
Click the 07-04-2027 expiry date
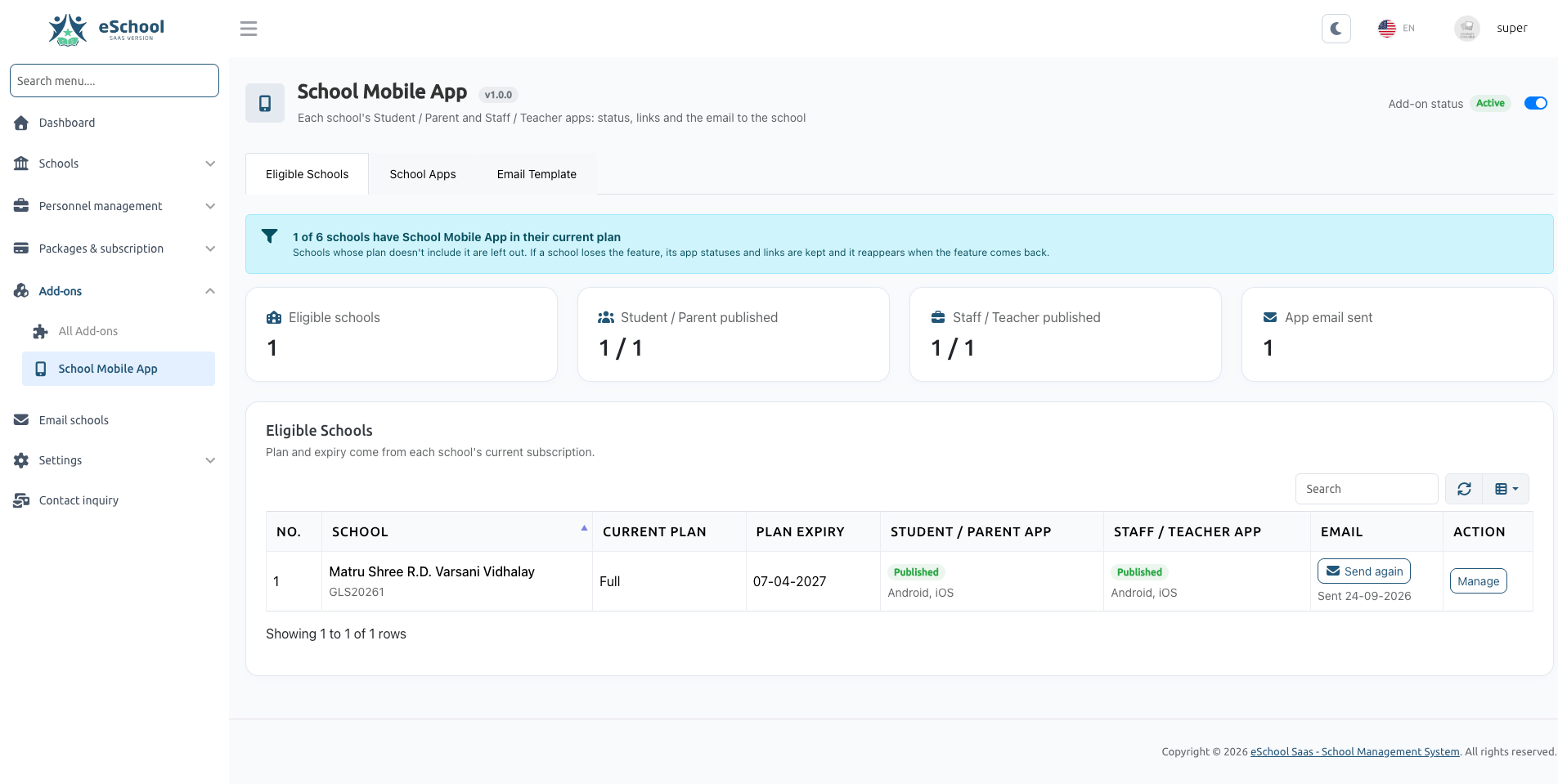tap(789, 581)
